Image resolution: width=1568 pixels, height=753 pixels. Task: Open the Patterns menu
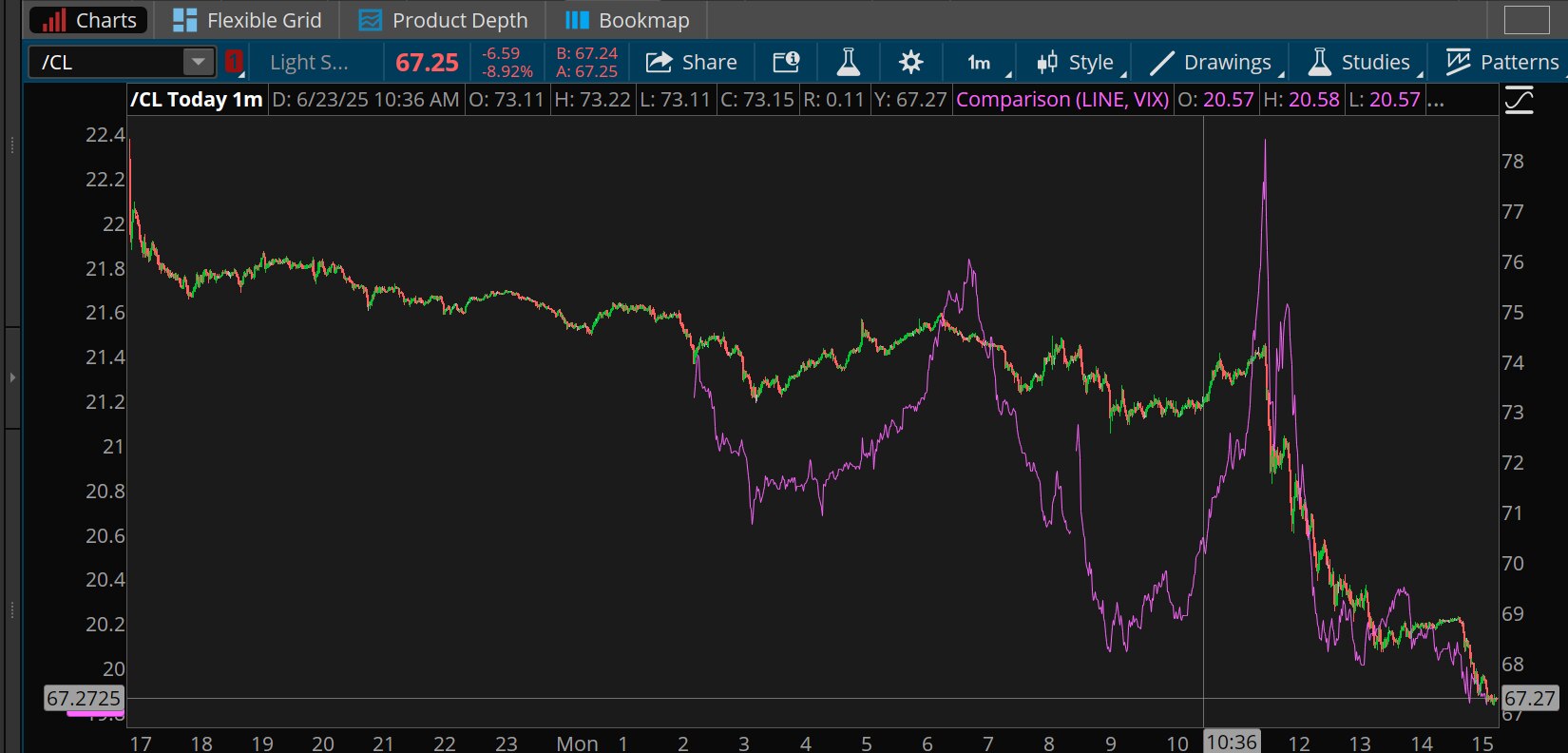tap(1502, 63)
